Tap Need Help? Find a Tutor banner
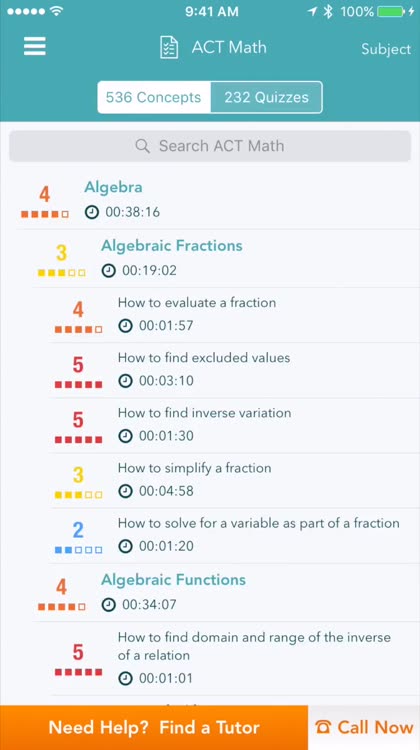 [x=154, y=728]
